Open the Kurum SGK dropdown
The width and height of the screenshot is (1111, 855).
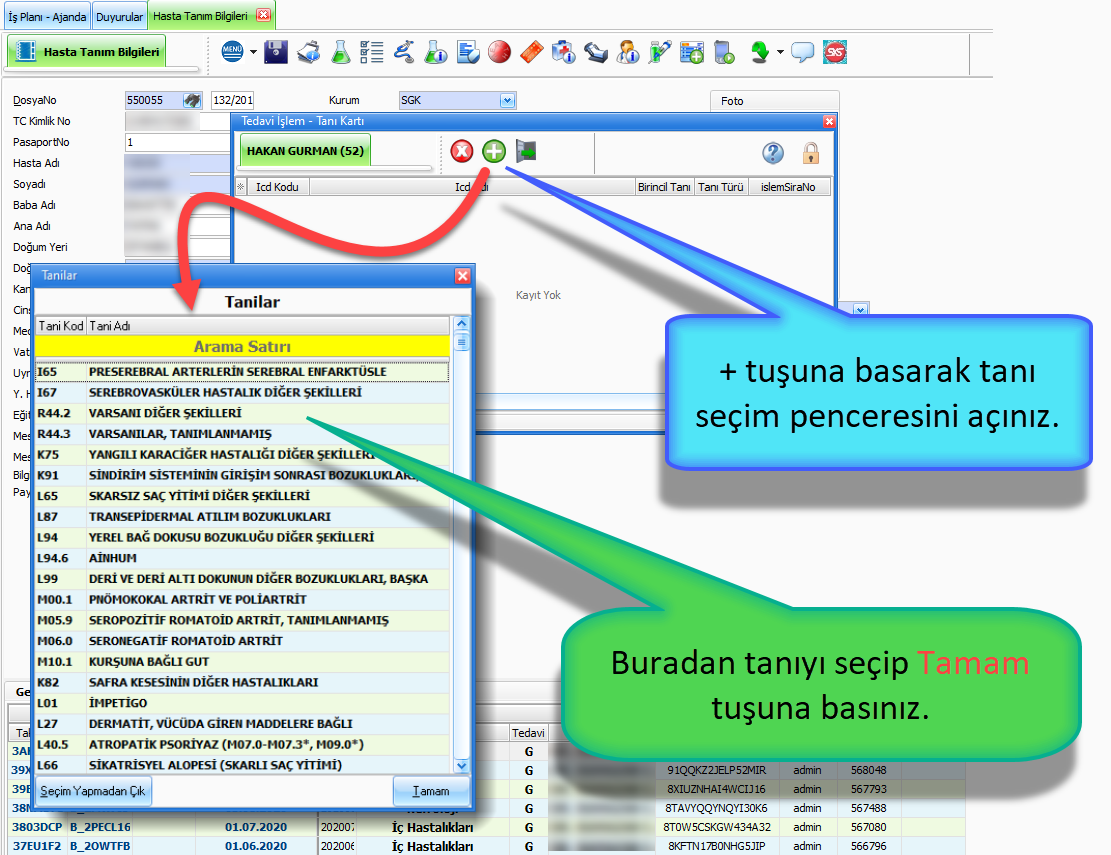[x=507, y=101]
